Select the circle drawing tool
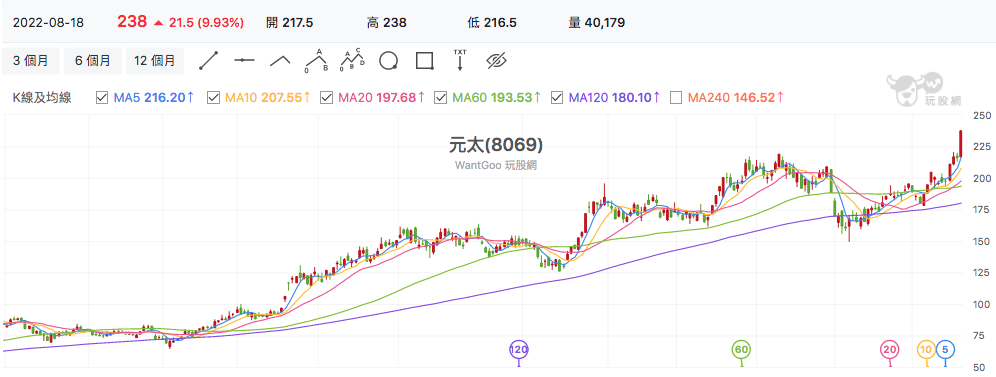This screenshot has height=377, width=996. click(x=388, y=61)
